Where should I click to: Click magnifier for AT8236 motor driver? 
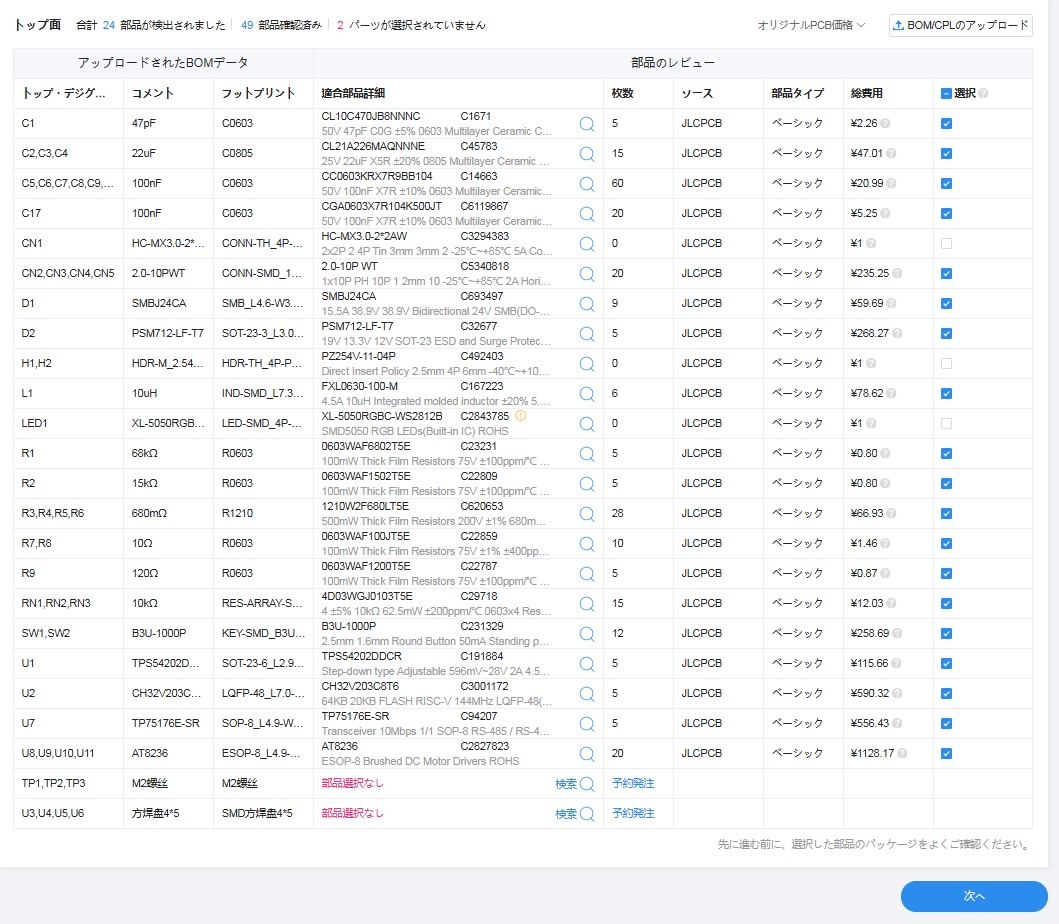tap(587, 754)
